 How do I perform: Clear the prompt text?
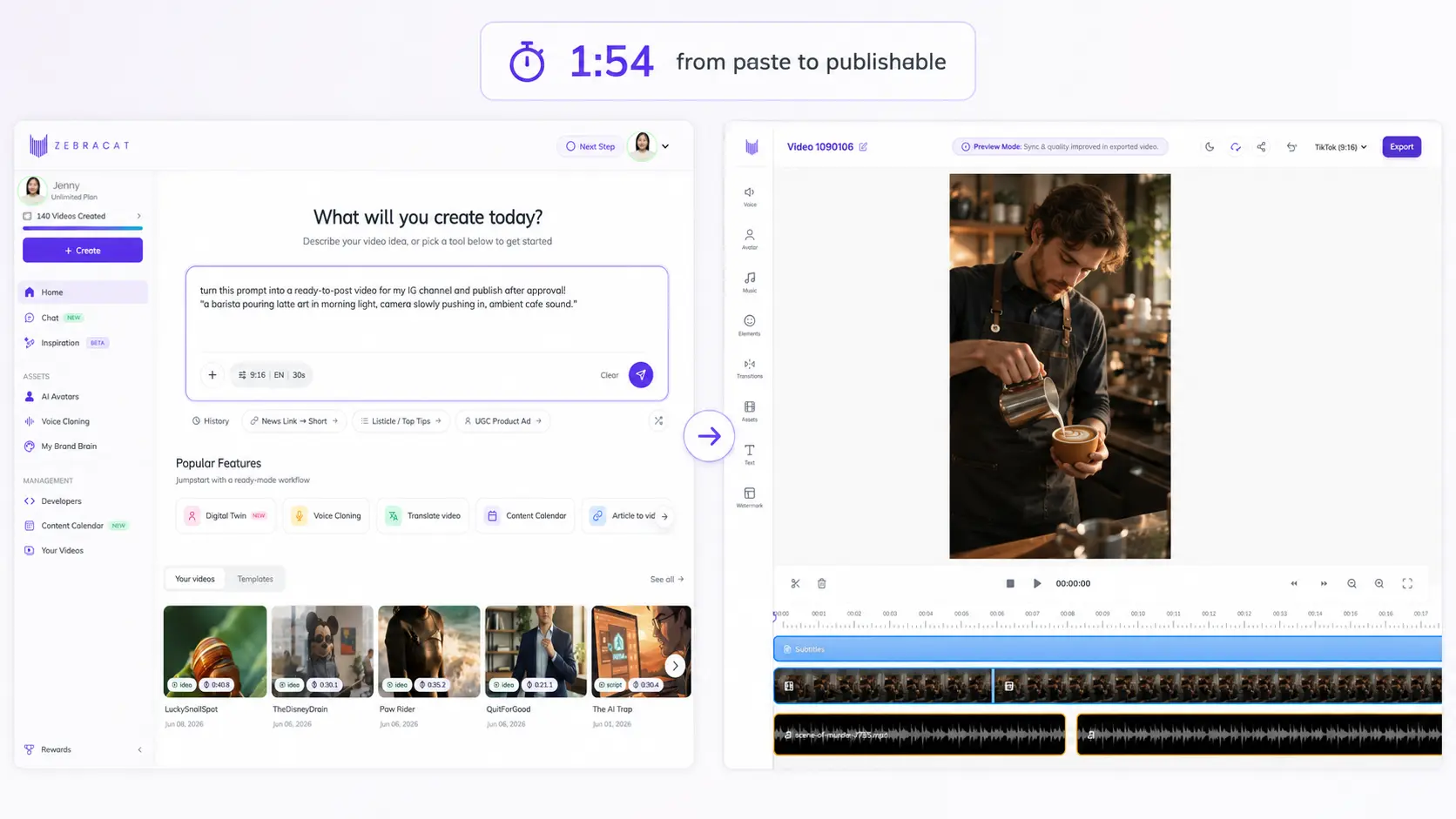(609, 375)
